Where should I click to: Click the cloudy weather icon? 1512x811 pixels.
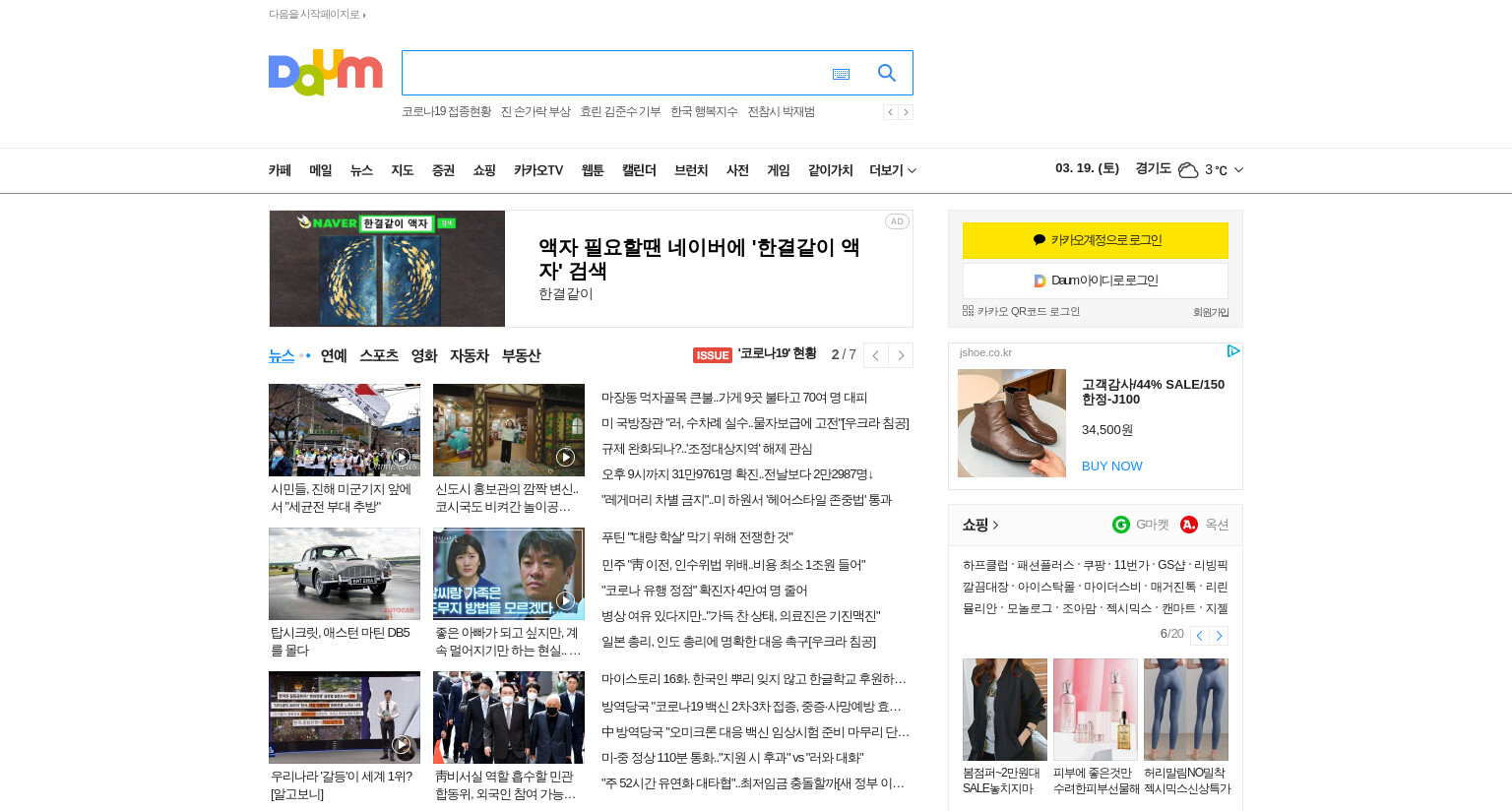[x=1188, y=170]
